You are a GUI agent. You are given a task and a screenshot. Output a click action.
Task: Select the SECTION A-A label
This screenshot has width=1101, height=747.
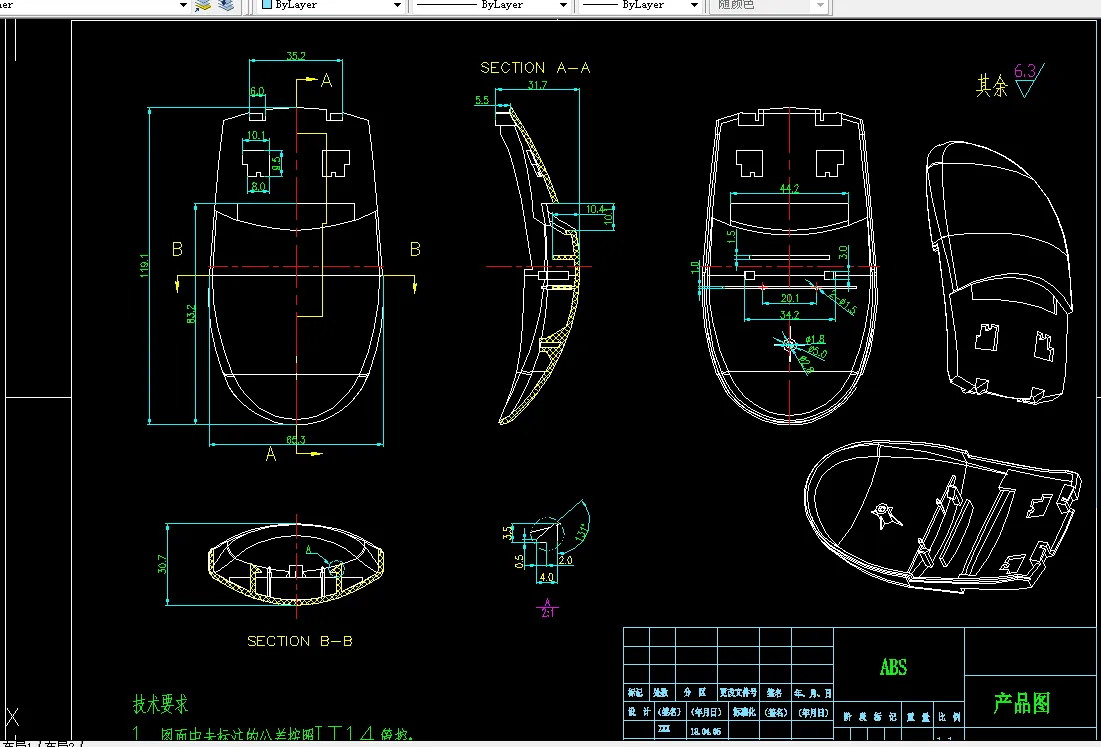pyautogui.click(x=535, y=68)
